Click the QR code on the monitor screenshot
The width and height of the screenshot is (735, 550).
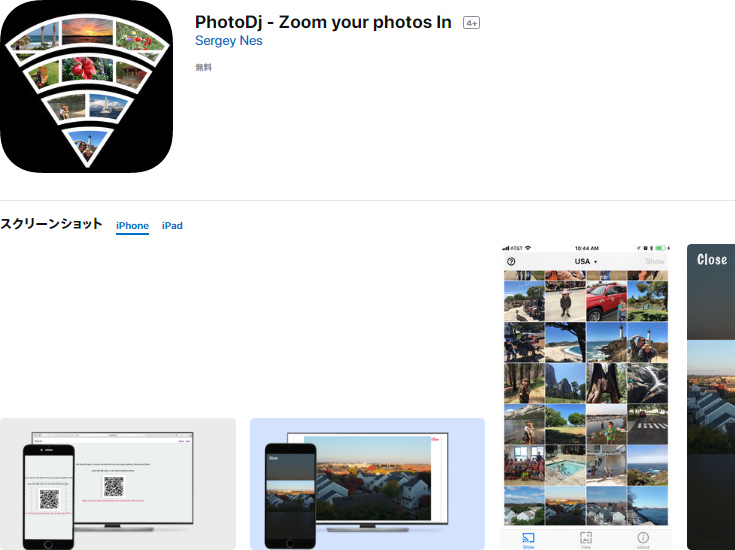(x=113, y=486)
